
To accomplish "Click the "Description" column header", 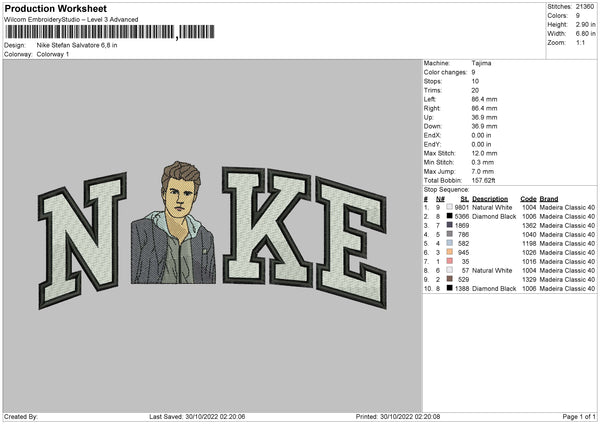I will click(490, 199).
